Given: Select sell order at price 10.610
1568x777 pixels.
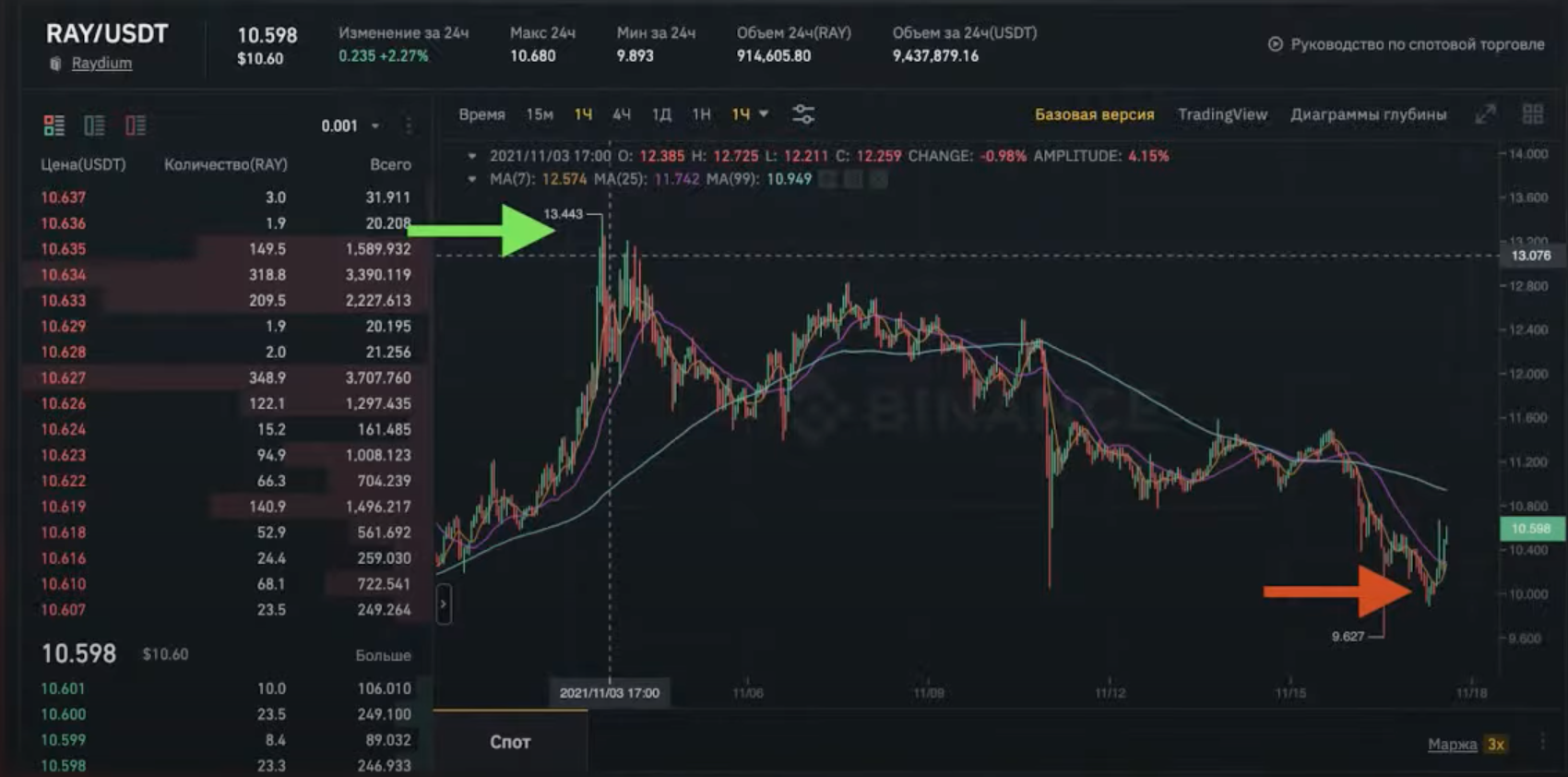Looking at the screenshot, I should [x=226, y=584].
